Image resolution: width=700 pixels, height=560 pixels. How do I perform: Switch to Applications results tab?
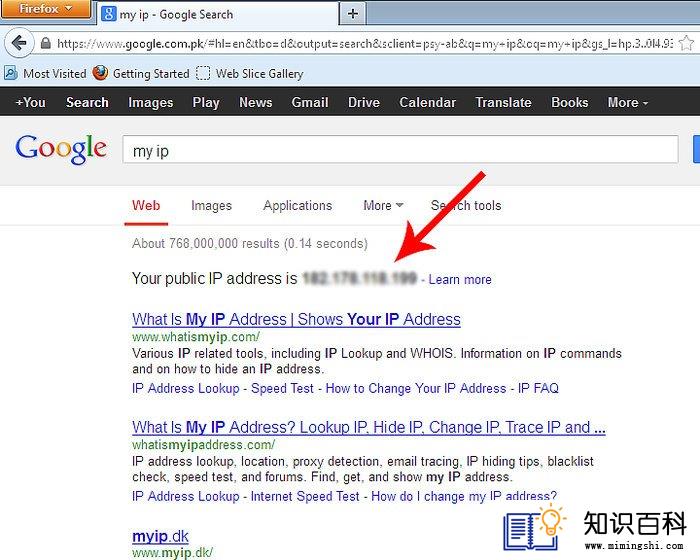click(x=298, y=205)
